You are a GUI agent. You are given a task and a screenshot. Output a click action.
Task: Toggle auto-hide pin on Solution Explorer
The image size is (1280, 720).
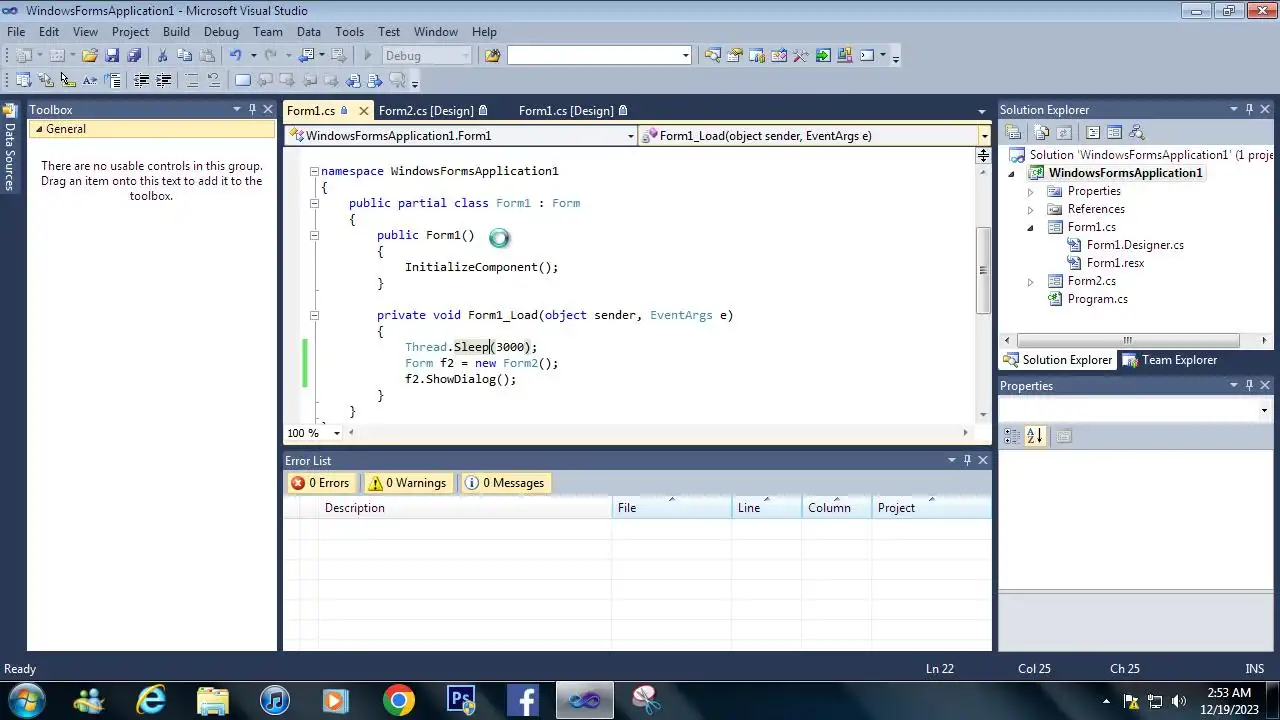coord(1248,109)
